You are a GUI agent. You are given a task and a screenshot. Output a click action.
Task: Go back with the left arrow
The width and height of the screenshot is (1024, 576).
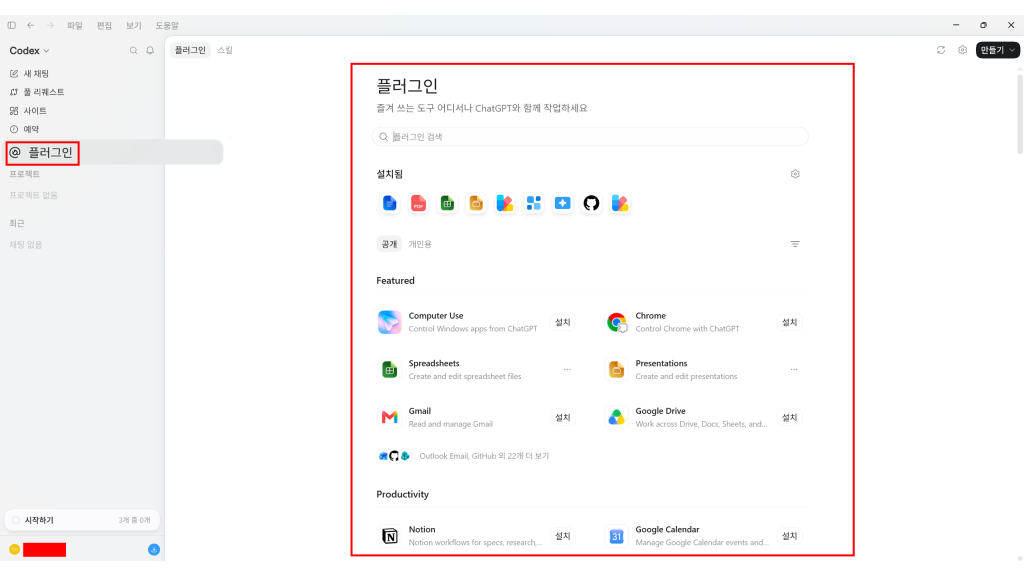click(x=31, y=25)
